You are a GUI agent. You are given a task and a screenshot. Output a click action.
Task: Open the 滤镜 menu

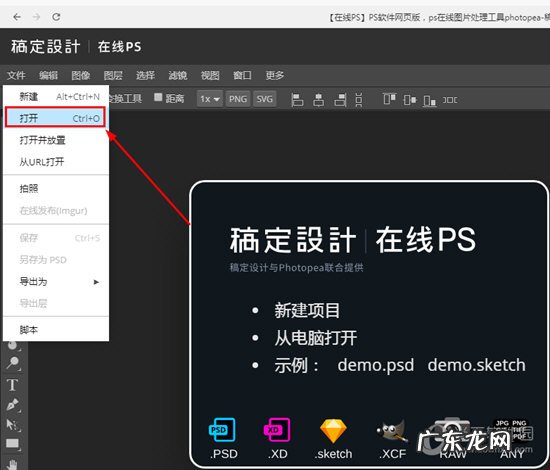[177, 75]
